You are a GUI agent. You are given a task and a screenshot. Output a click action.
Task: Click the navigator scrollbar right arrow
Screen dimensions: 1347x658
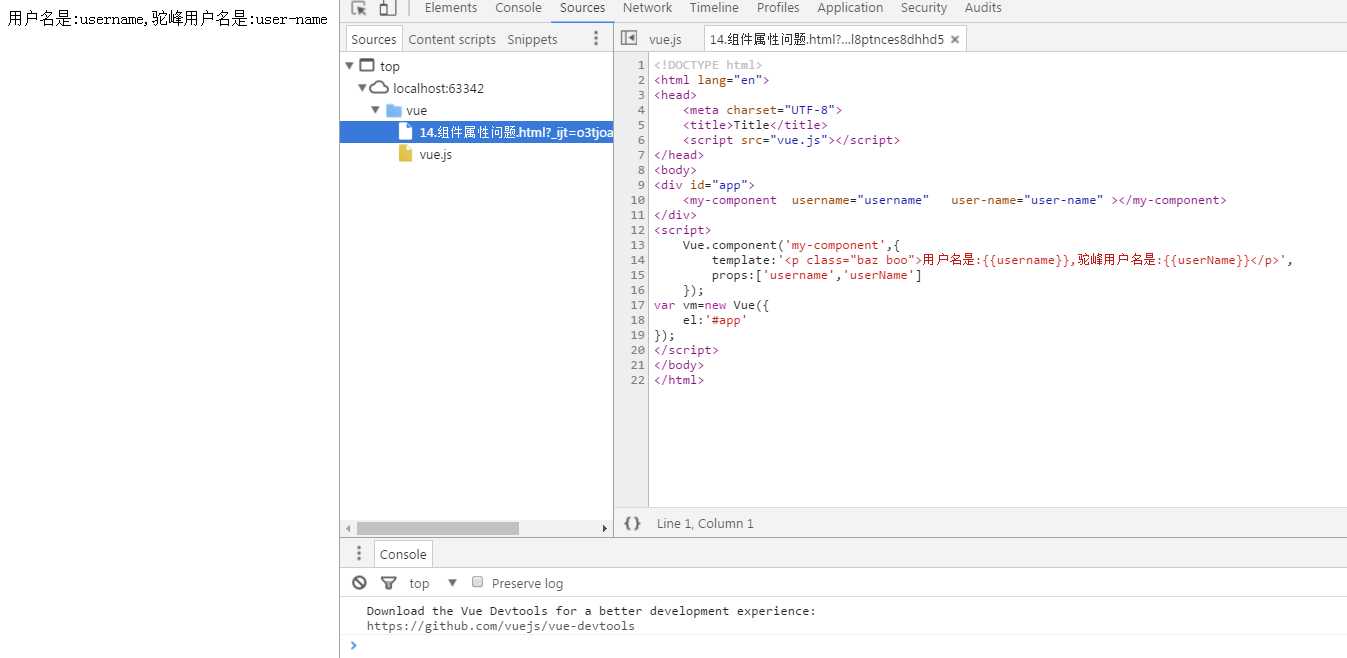click(605, 528)
